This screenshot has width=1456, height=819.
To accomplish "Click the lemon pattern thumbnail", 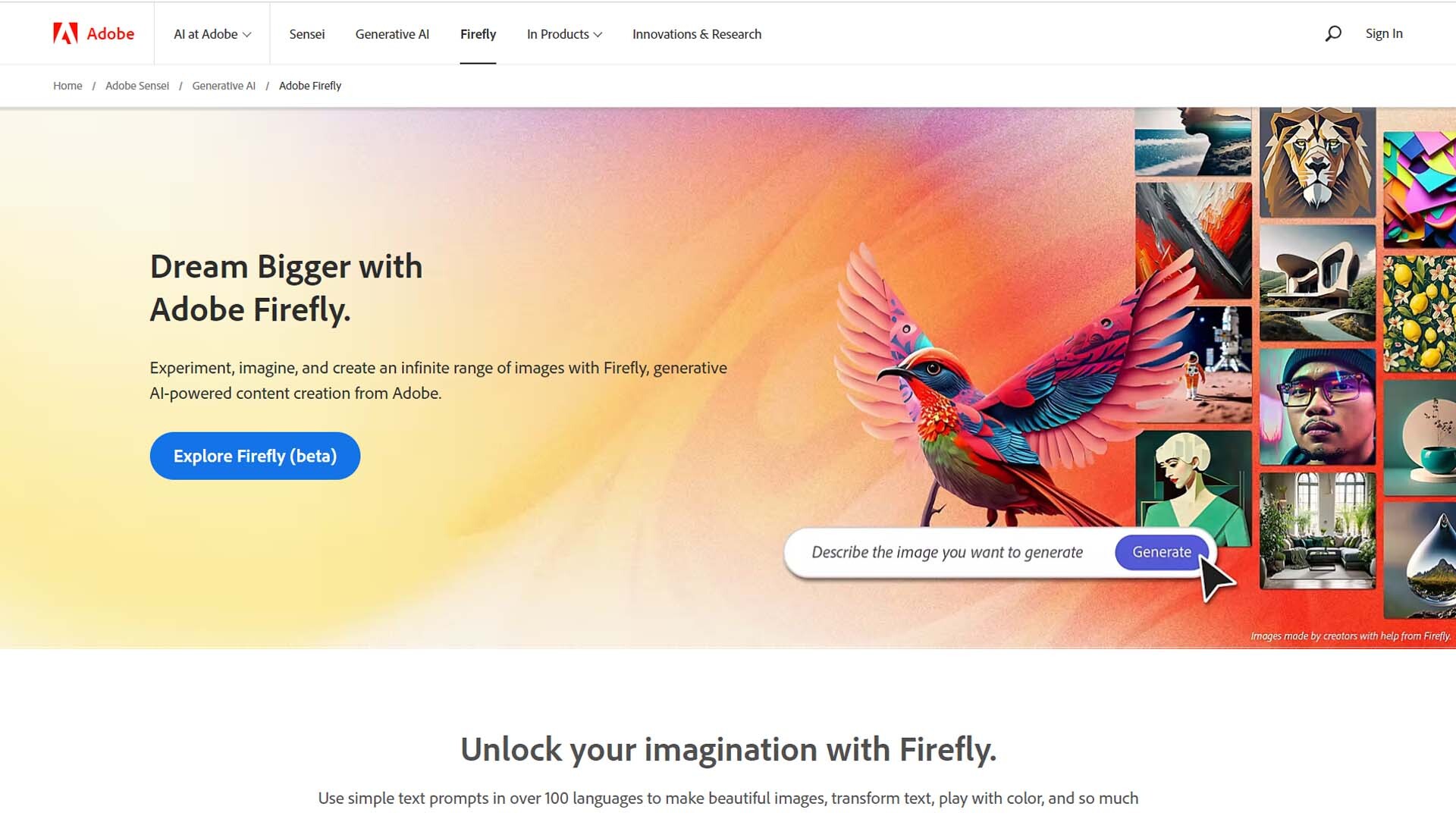I will click(1420, 313).
